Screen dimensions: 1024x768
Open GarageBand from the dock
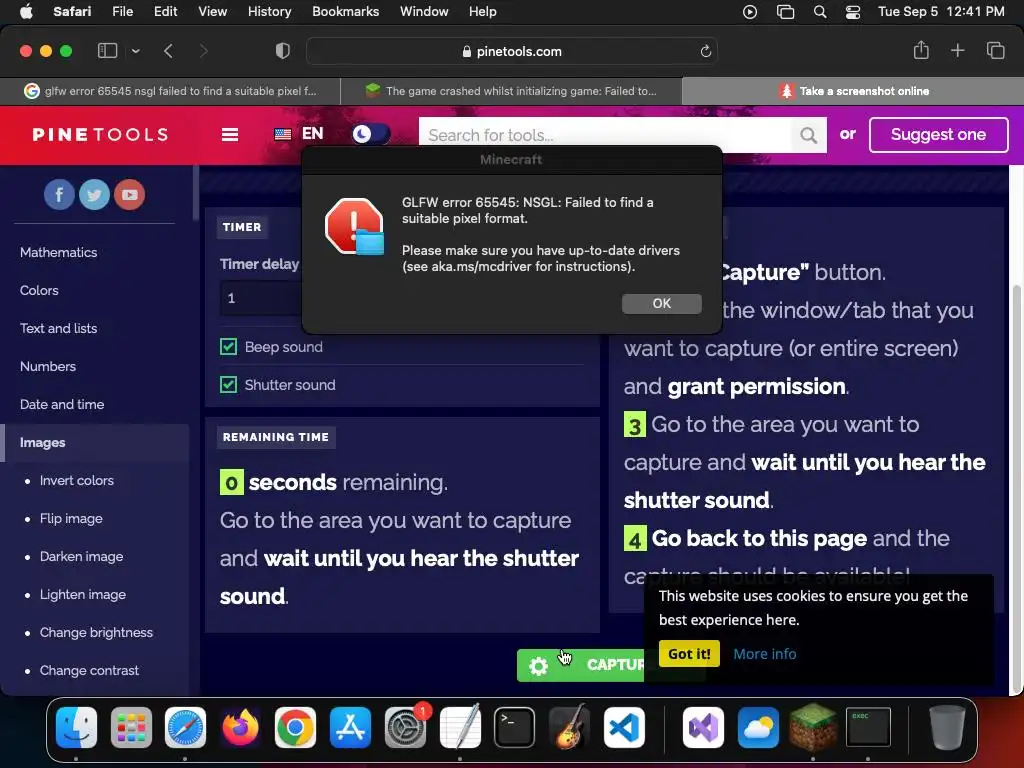pyautogui.click(x=569, y=727)
